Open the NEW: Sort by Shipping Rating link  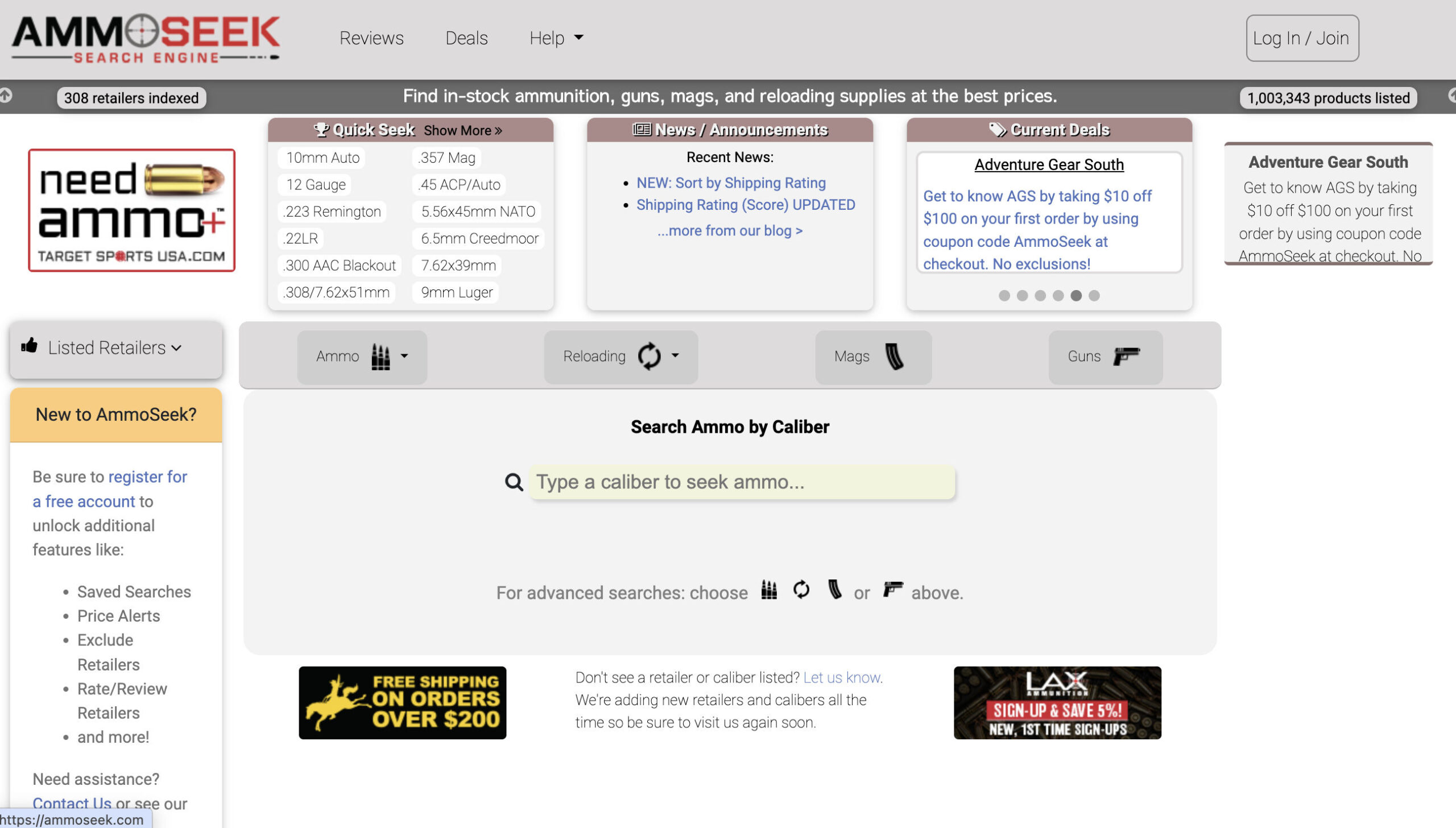[x=731, y=183]
